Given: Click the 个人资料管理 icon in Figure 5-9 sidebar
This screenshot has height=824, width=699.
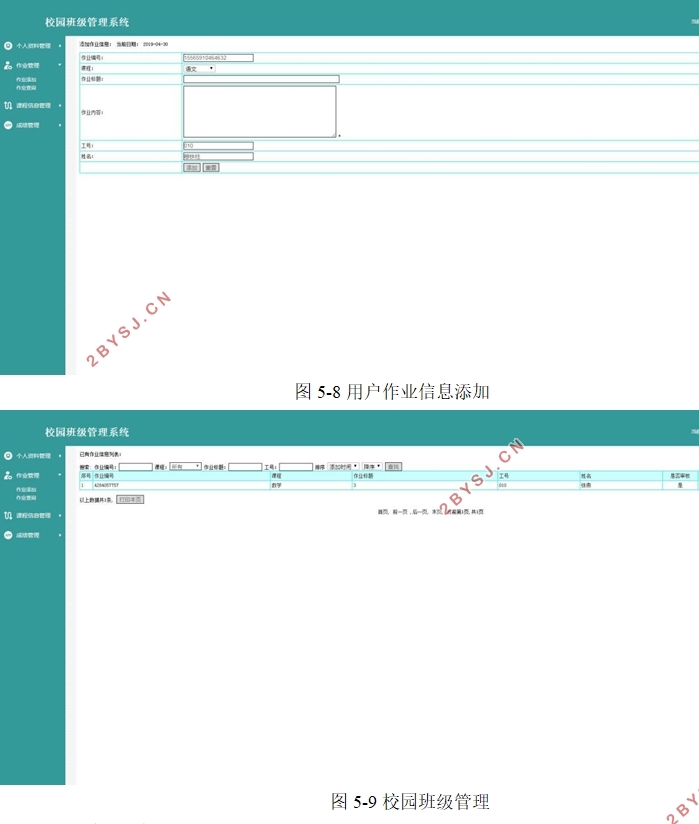Looking at the screenshot, I should pos(8,456).
